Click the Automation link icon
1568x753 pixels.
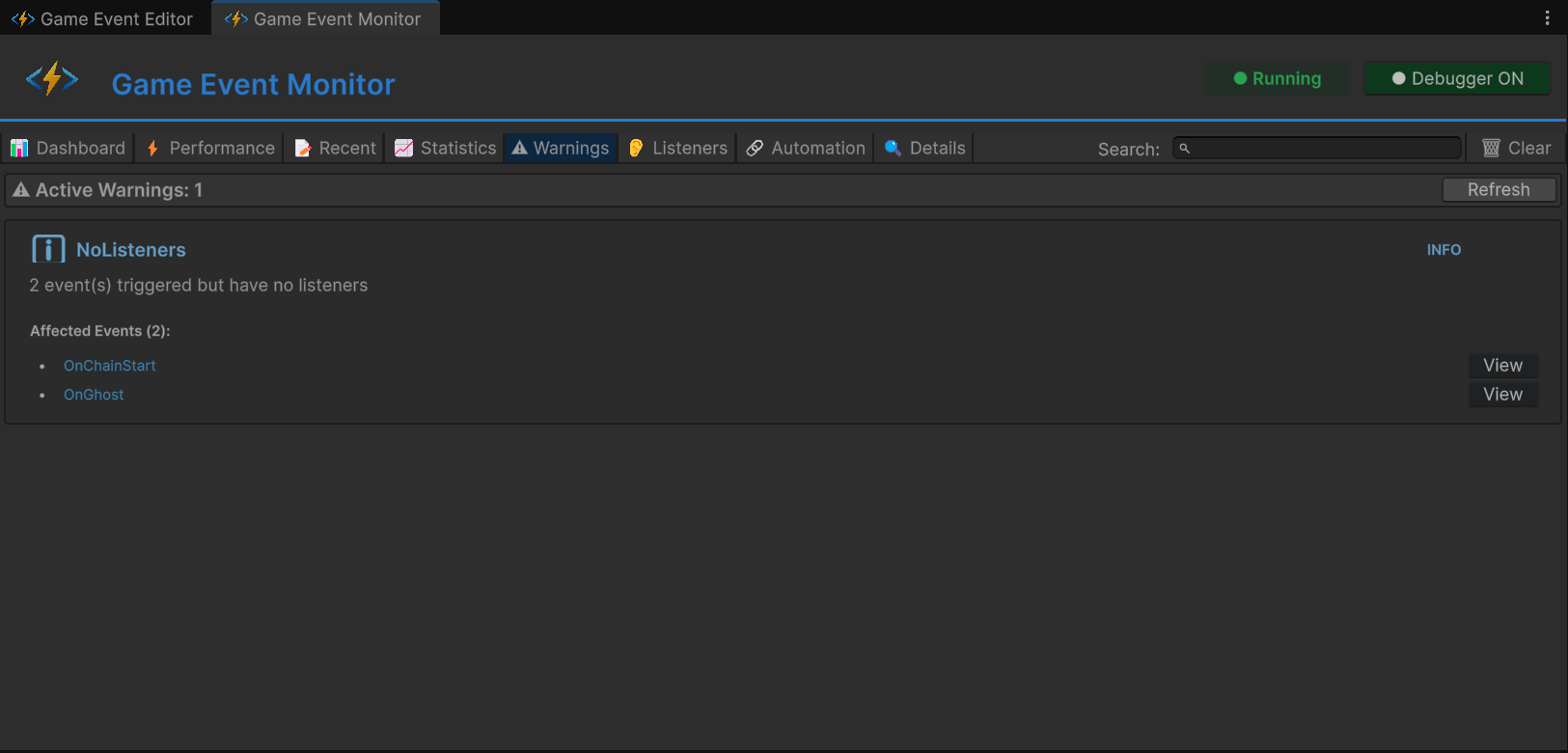click(755, 148)
